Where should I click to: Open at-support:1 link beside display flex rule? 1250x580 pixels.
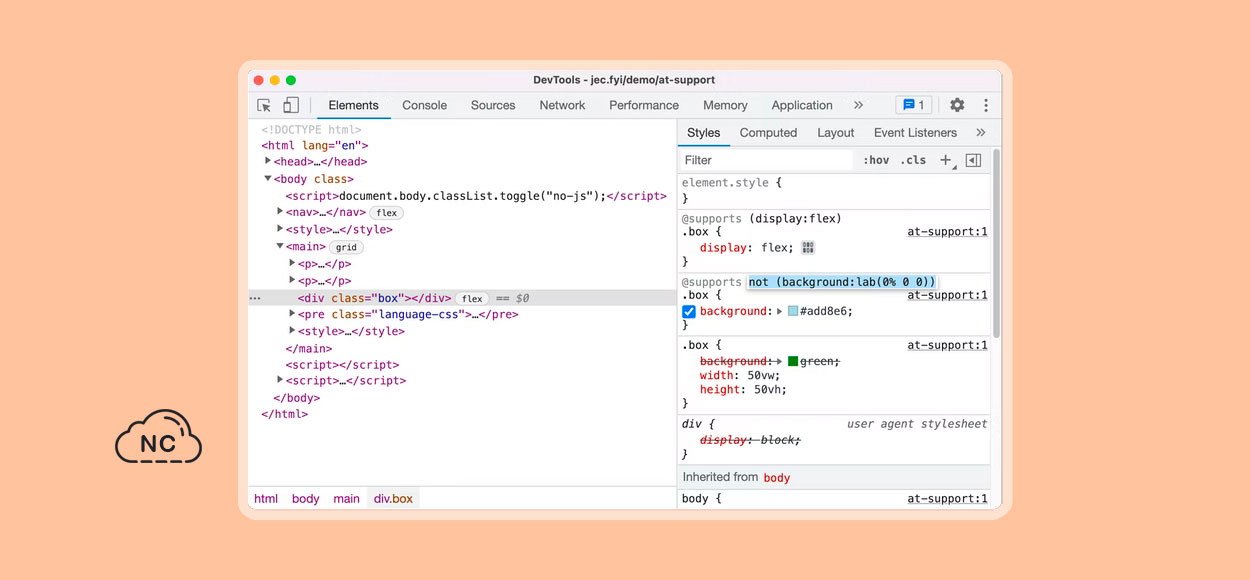[x=947, y=231]
